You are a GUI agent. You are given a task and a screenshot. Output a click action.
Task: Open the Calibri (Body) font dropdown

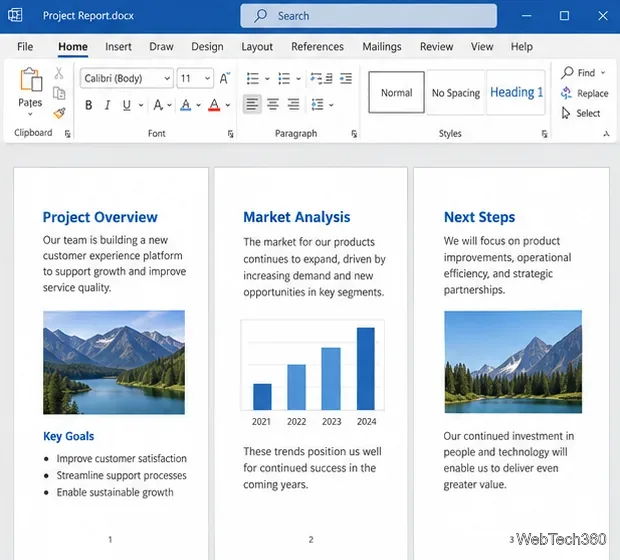click(x=167, y=78)
